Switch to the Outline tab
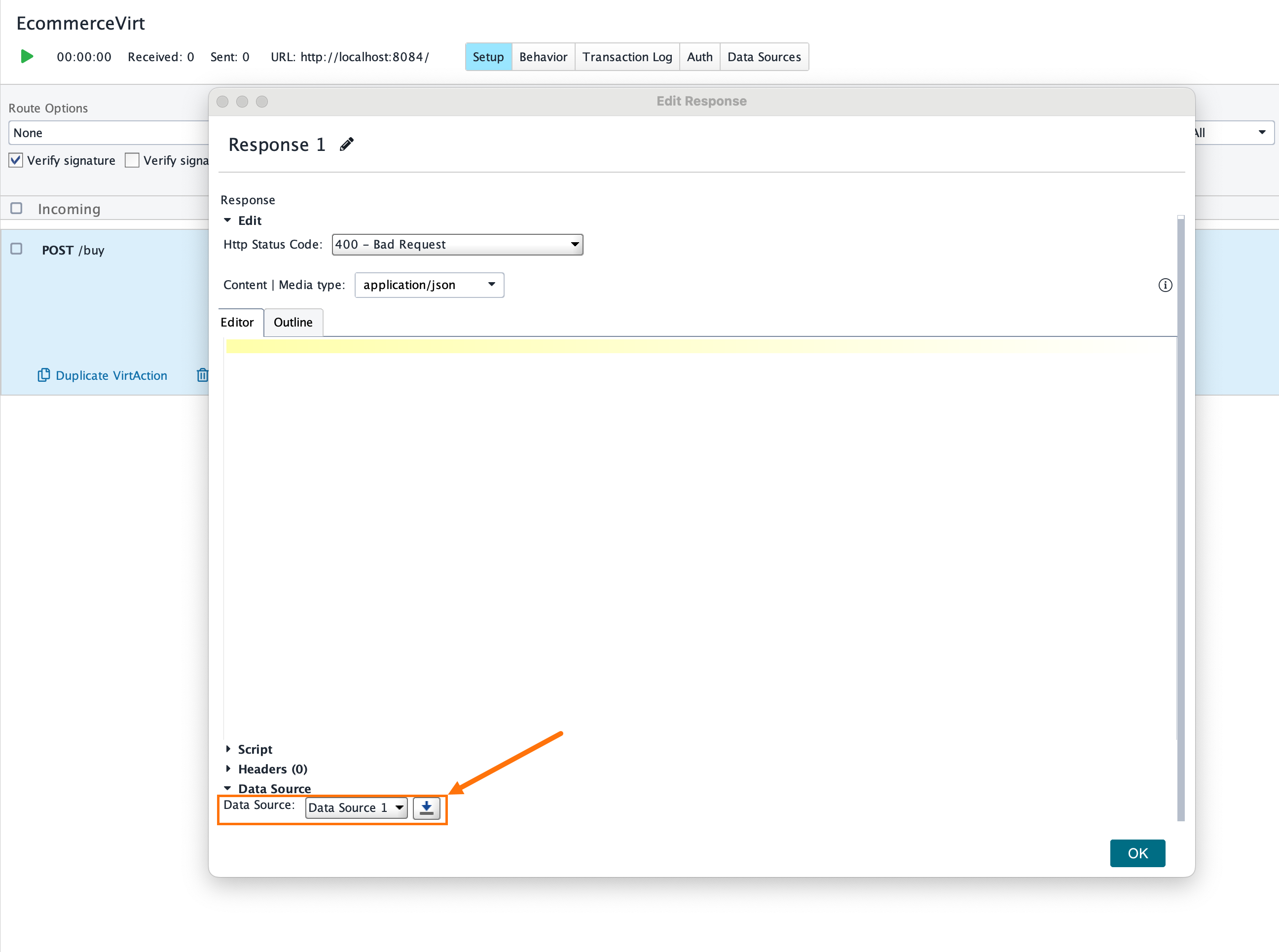Viewport: 1279px width, 952px height. point(293,322)
